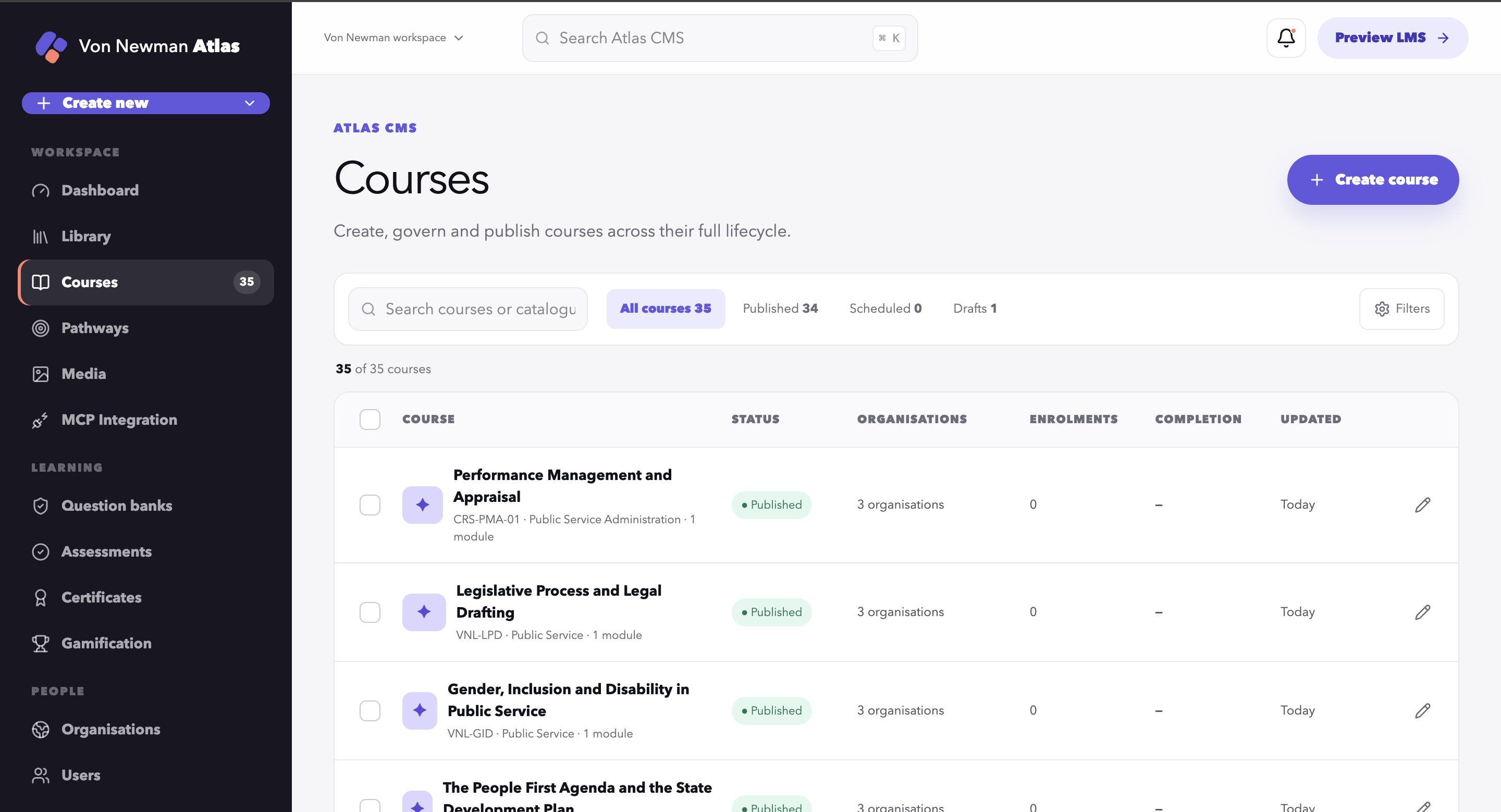Open Assessments in the sidebar
The image size is (1501, 812).
coord(146,551)
